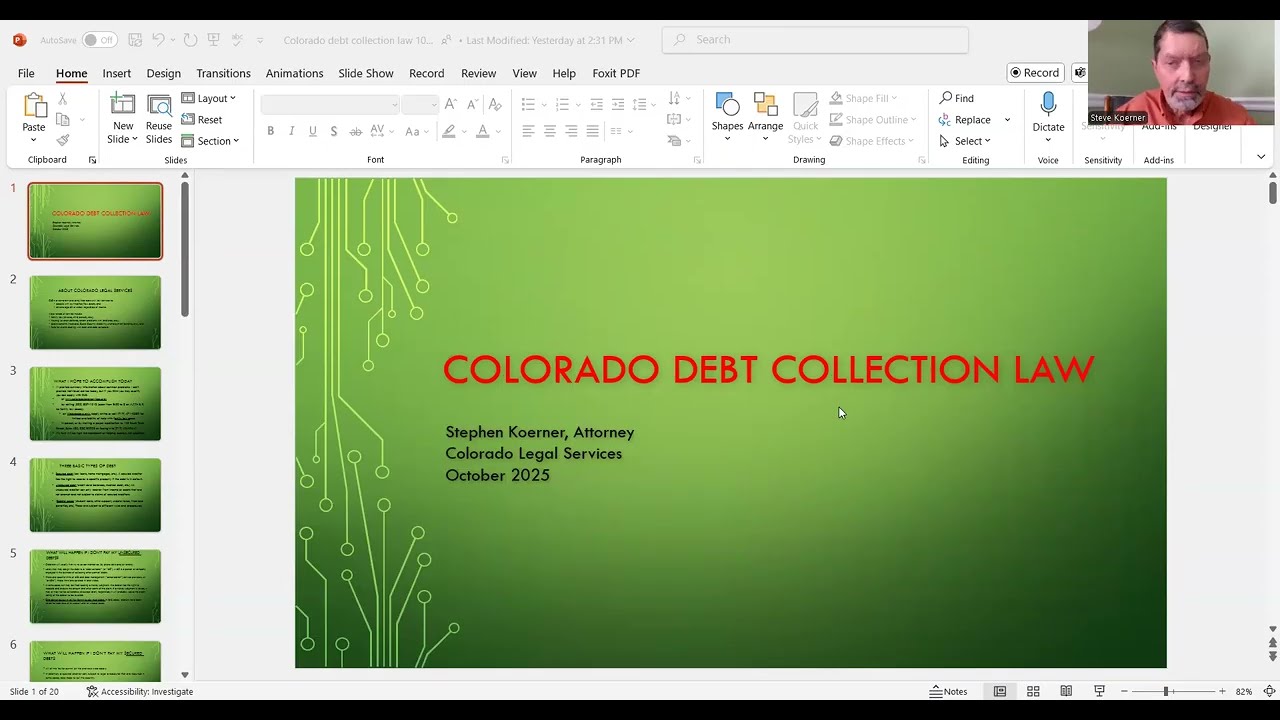The width and height of the screenshot is (1280, 720).
Task: Click the Format Painter brush icon
Action: pos(63,140)
